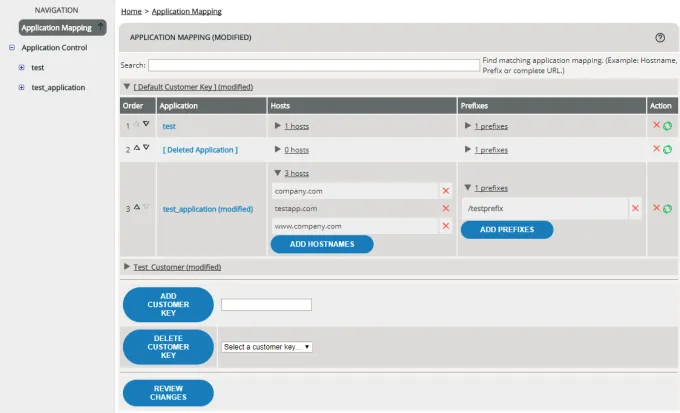The height and width of the screenshot is (413, 680).
Task: Go to Home breadcrumb link
Action: pyautogui.click(x=131, y=11)
